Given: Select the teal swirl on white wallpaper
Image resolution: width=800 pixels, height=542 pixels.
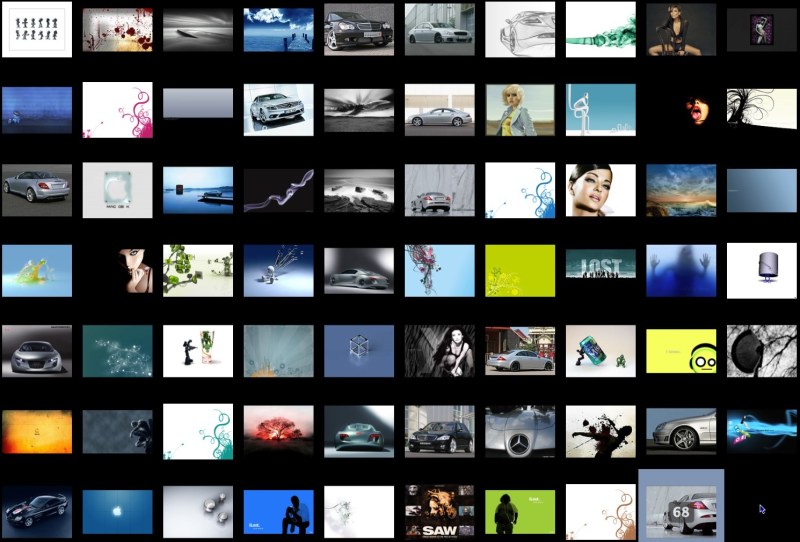Looking at the screenshot, I should coord(198,432).
